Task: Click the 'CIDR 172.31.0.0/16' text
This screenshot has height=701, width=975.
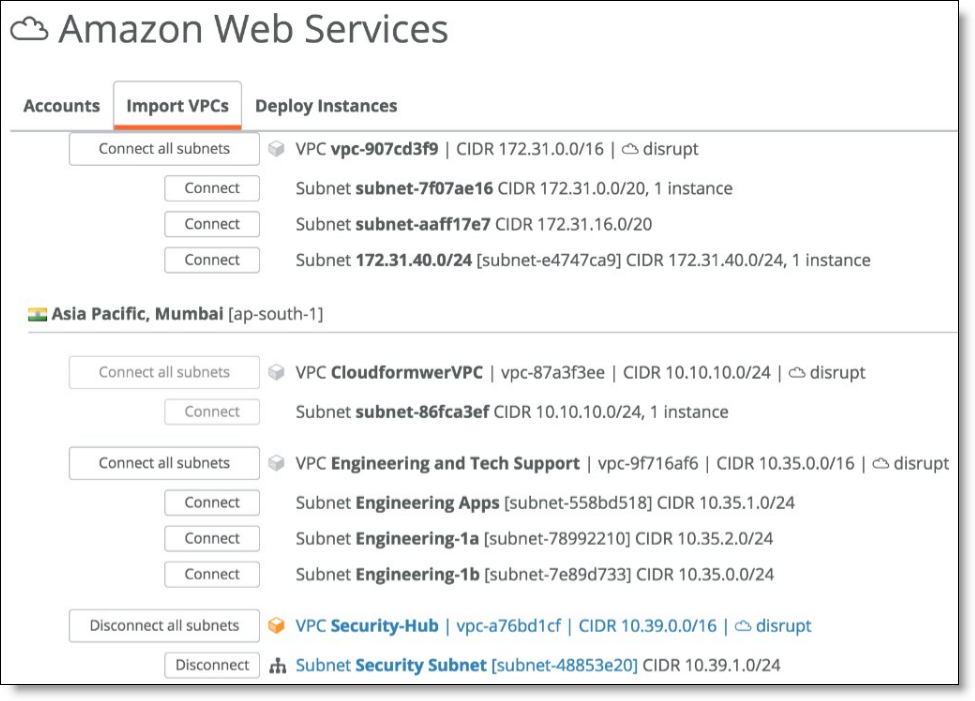Action: pos(530,149)
